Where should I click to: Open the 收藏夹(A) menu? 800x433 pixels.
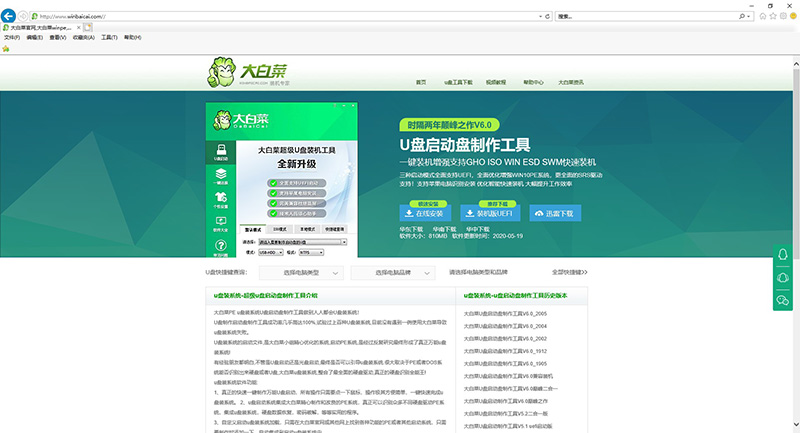point(84,37)
